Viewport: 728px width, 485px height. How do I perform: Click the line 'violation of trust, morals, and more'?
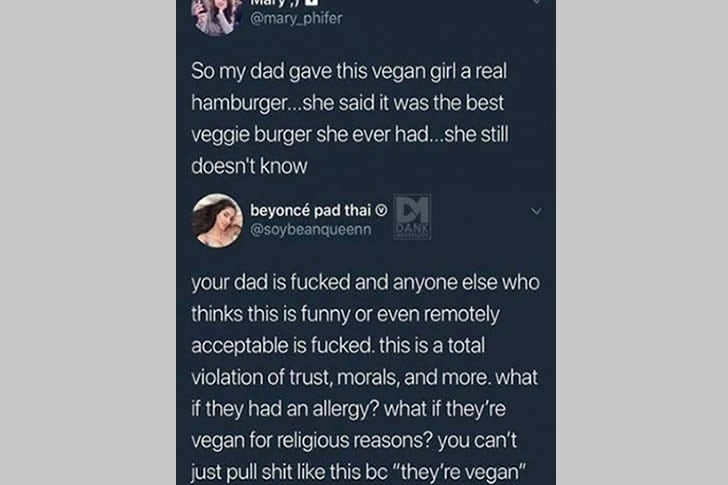pos(364,377)
